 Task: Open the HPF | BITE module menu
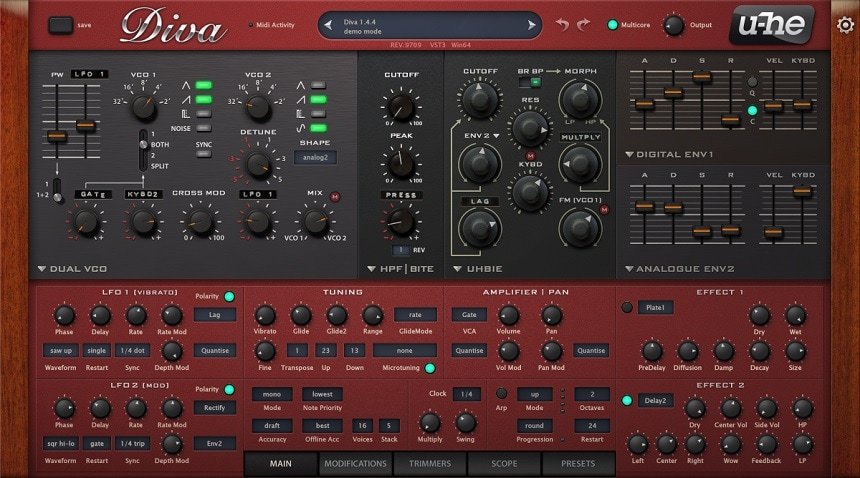click(x=400, y=269)
